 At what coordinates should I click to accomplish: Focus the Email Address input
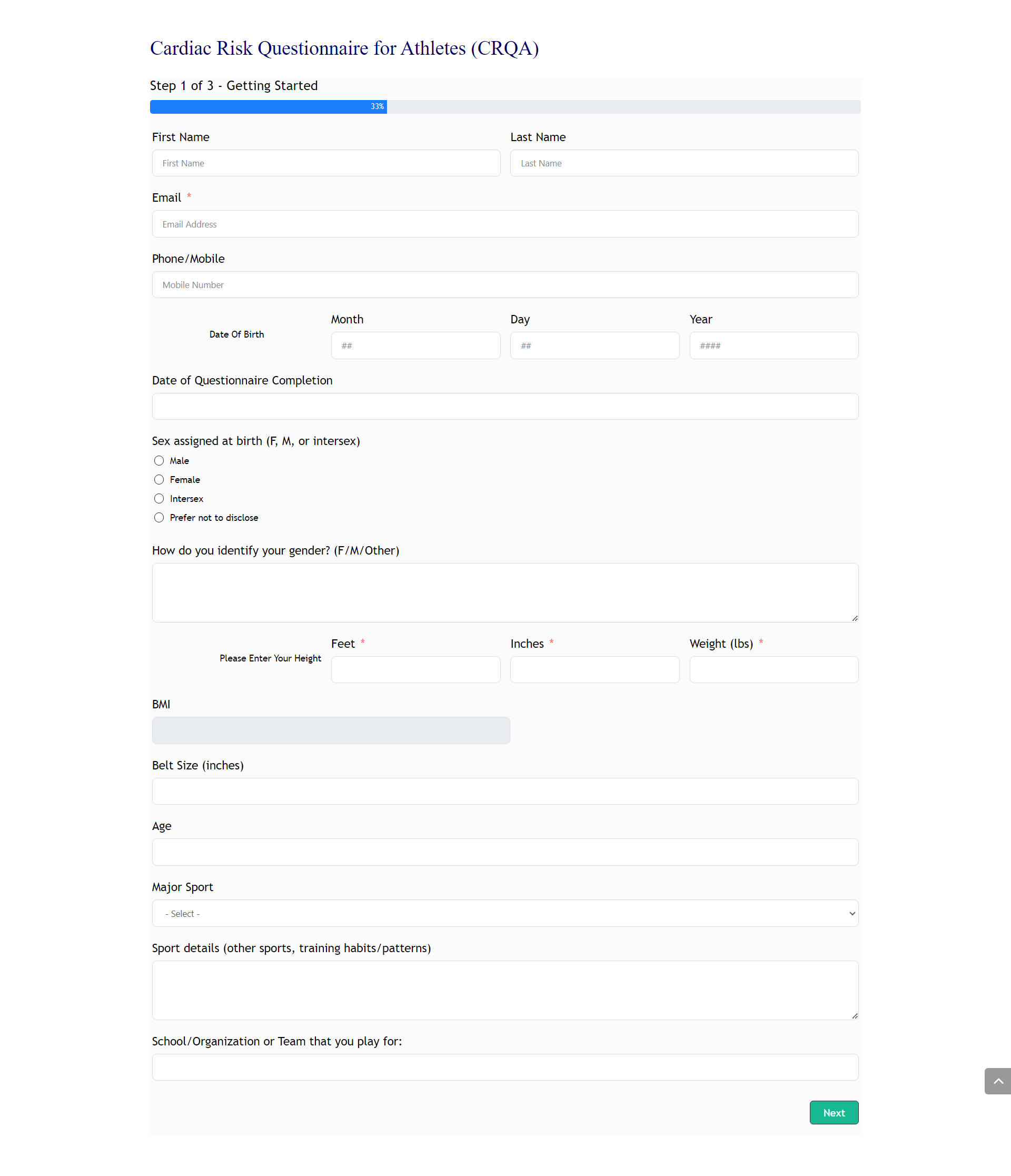[x=505, y=224]
